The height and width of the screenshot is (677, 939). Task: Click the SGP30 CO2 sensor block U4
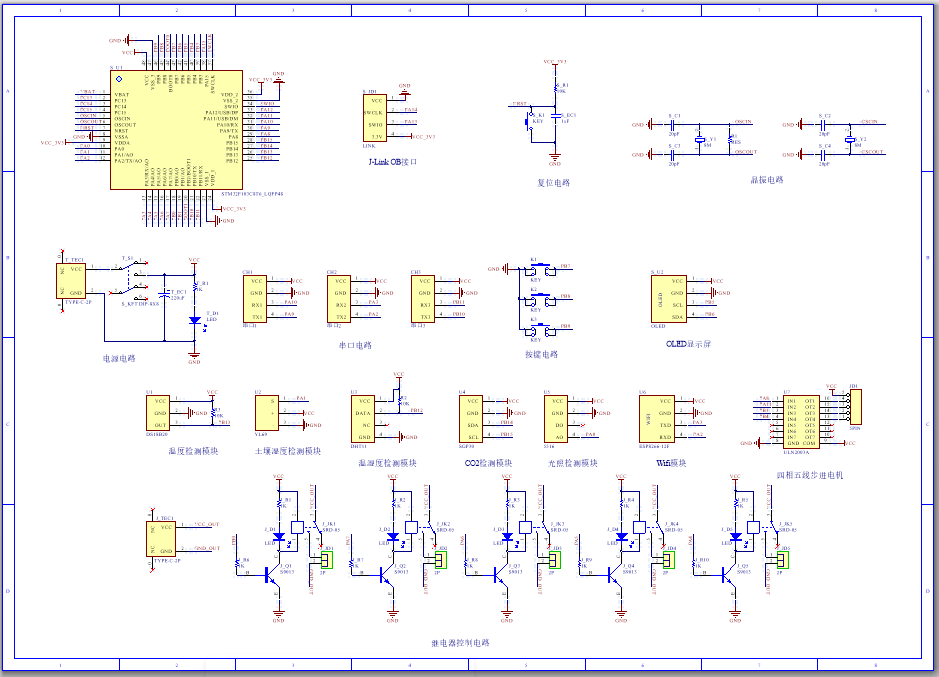[x=471, y=419]
